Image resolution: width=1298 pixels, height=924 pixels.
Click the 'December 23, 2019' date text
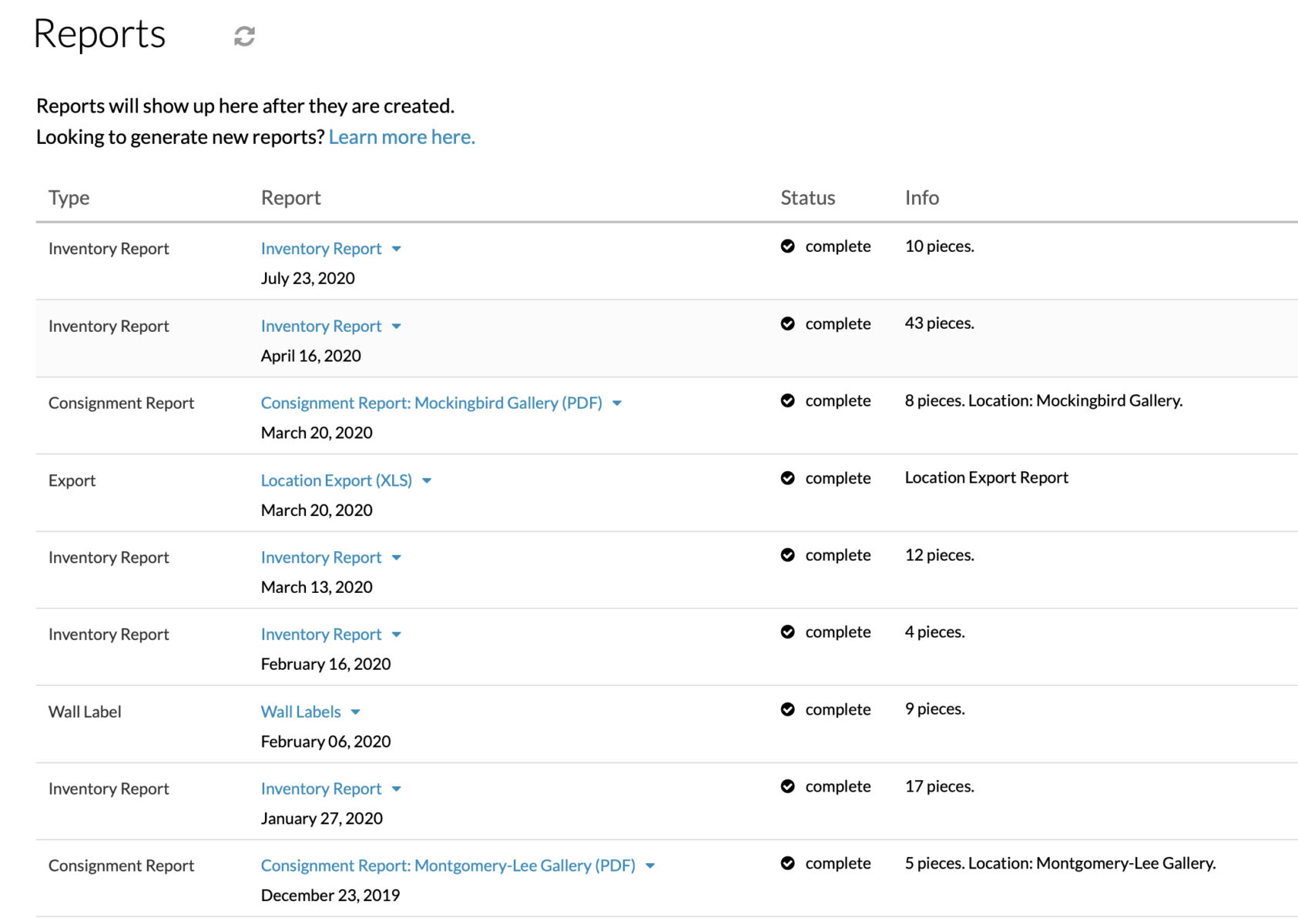[x=330, y=896]
